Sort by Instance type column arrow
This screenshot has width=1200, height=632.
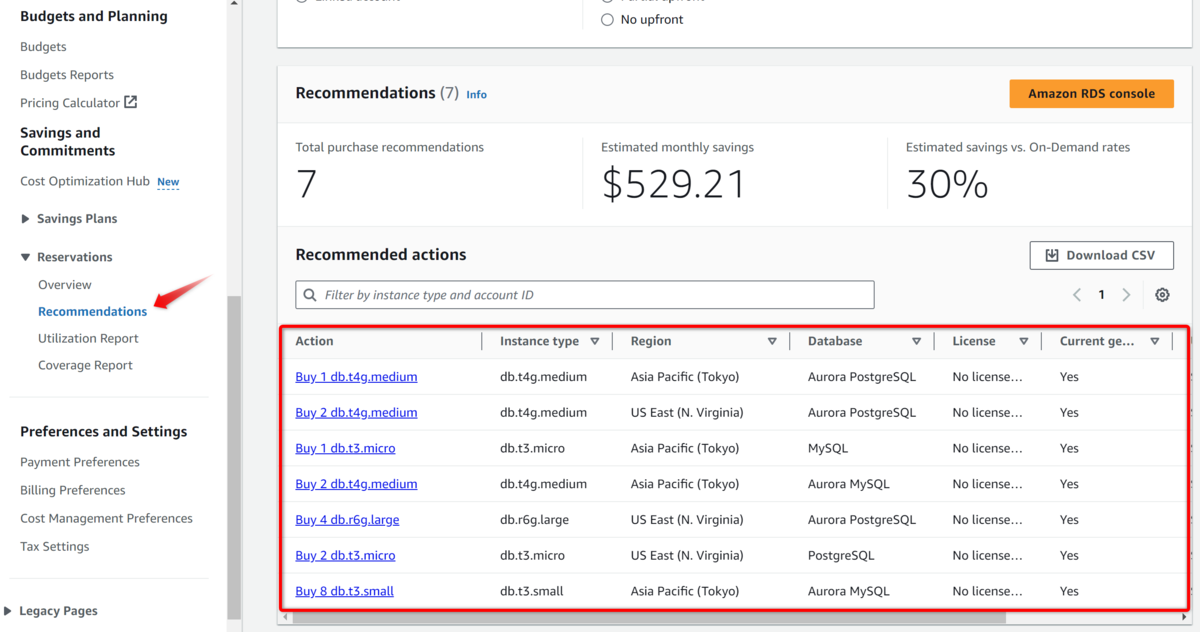tap(595, 341)
